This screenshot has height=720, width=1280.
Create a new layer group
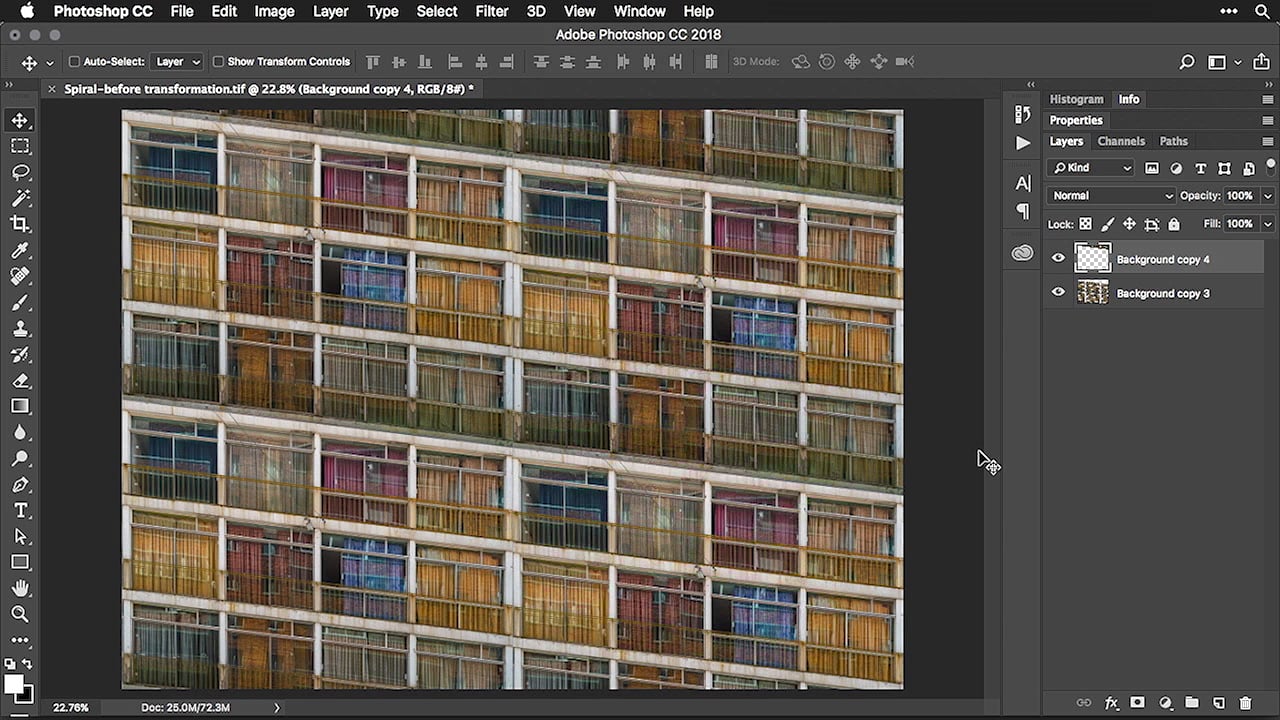coord(1192,703)
